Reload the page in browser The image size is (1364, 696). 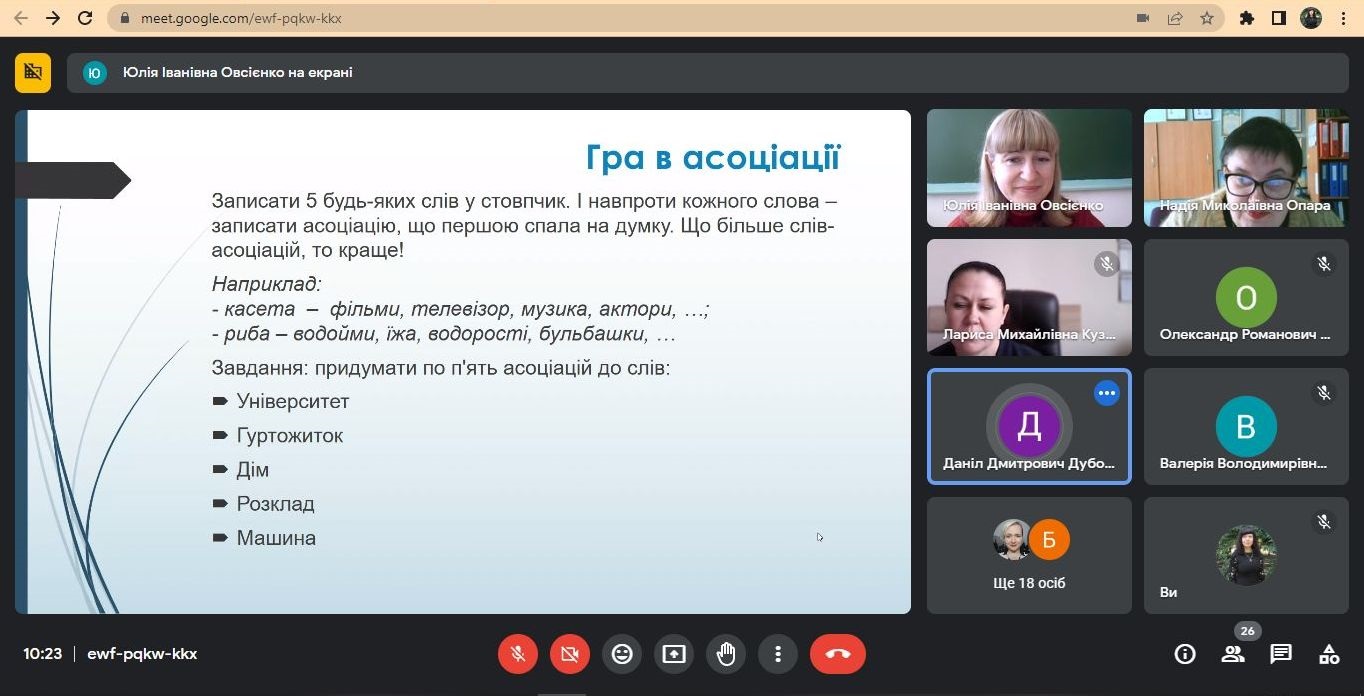[85, 18]
